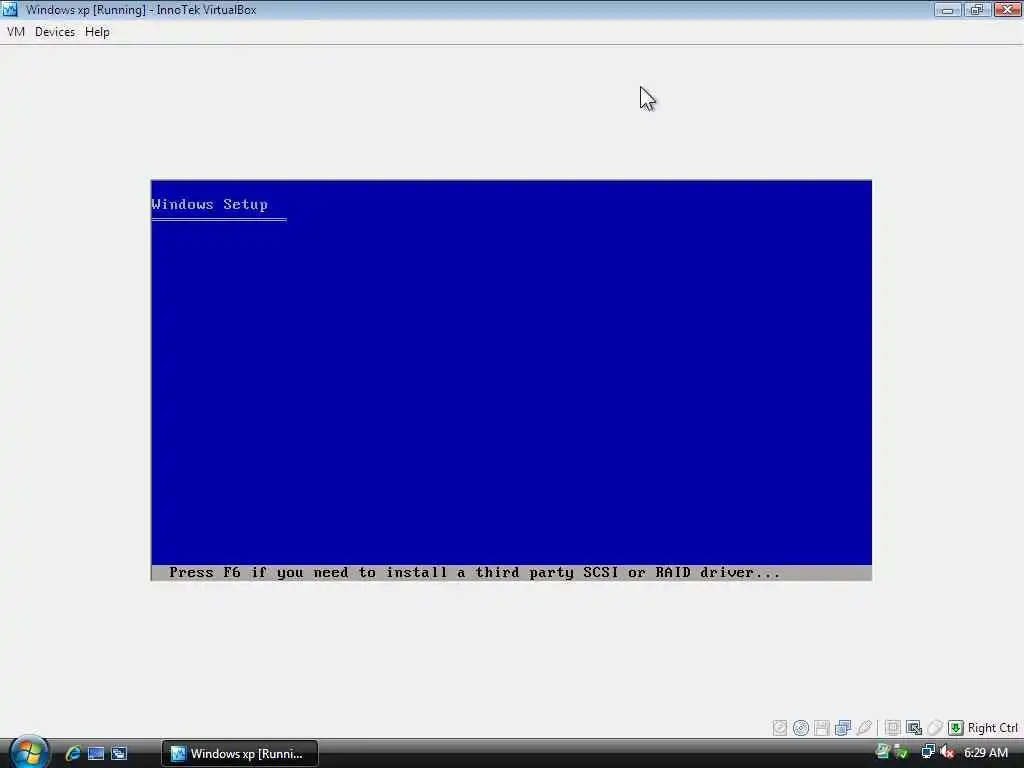Open the Devices menu
The width and height of the screenshot is (1024, 768).
55,32
